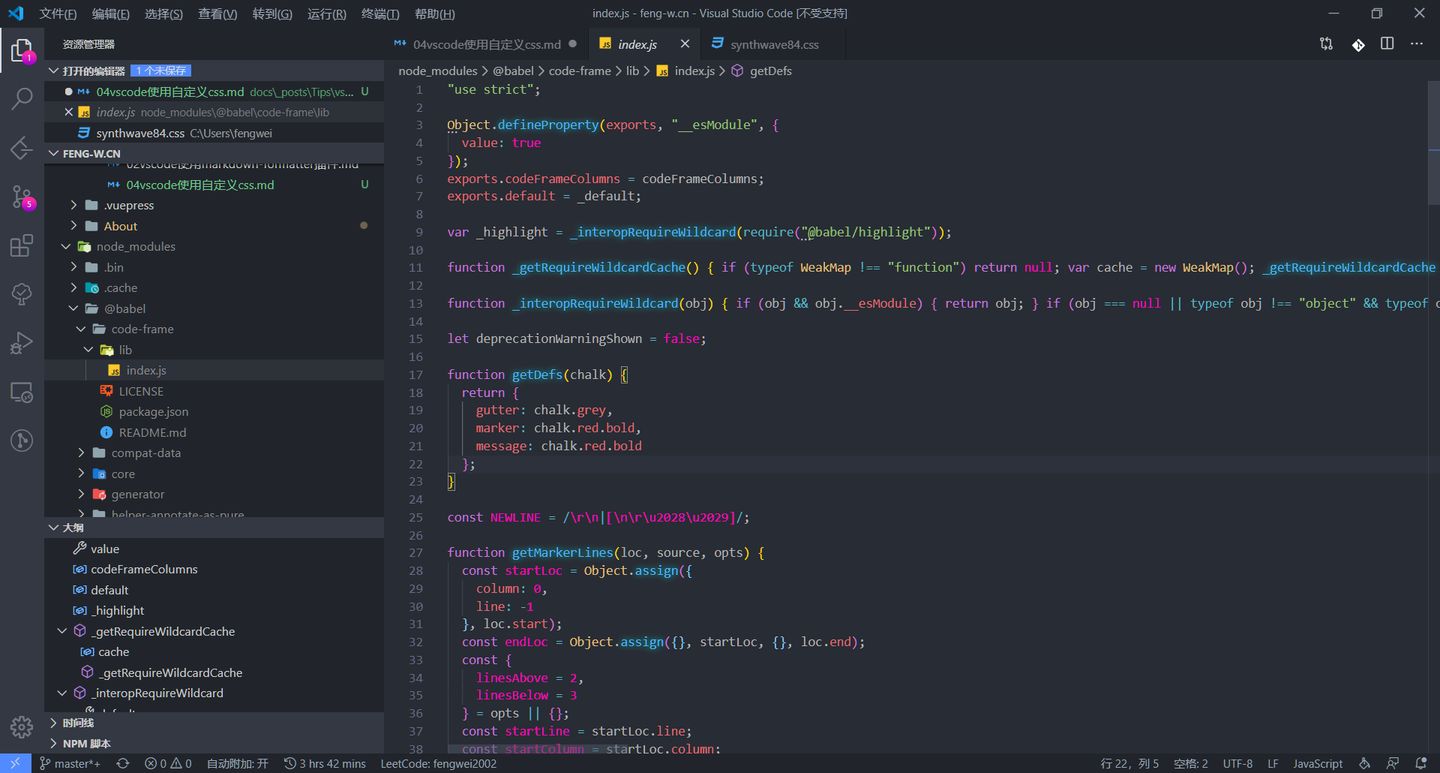The width and height of the screenshot is (1440, 773).
Task: Open errors and warnings count in the status bar
Action: tap(168, 763)
